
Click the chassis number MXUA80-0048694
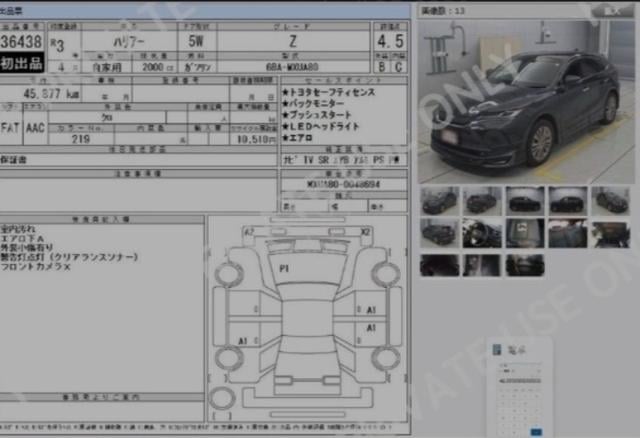coord(344,185)
